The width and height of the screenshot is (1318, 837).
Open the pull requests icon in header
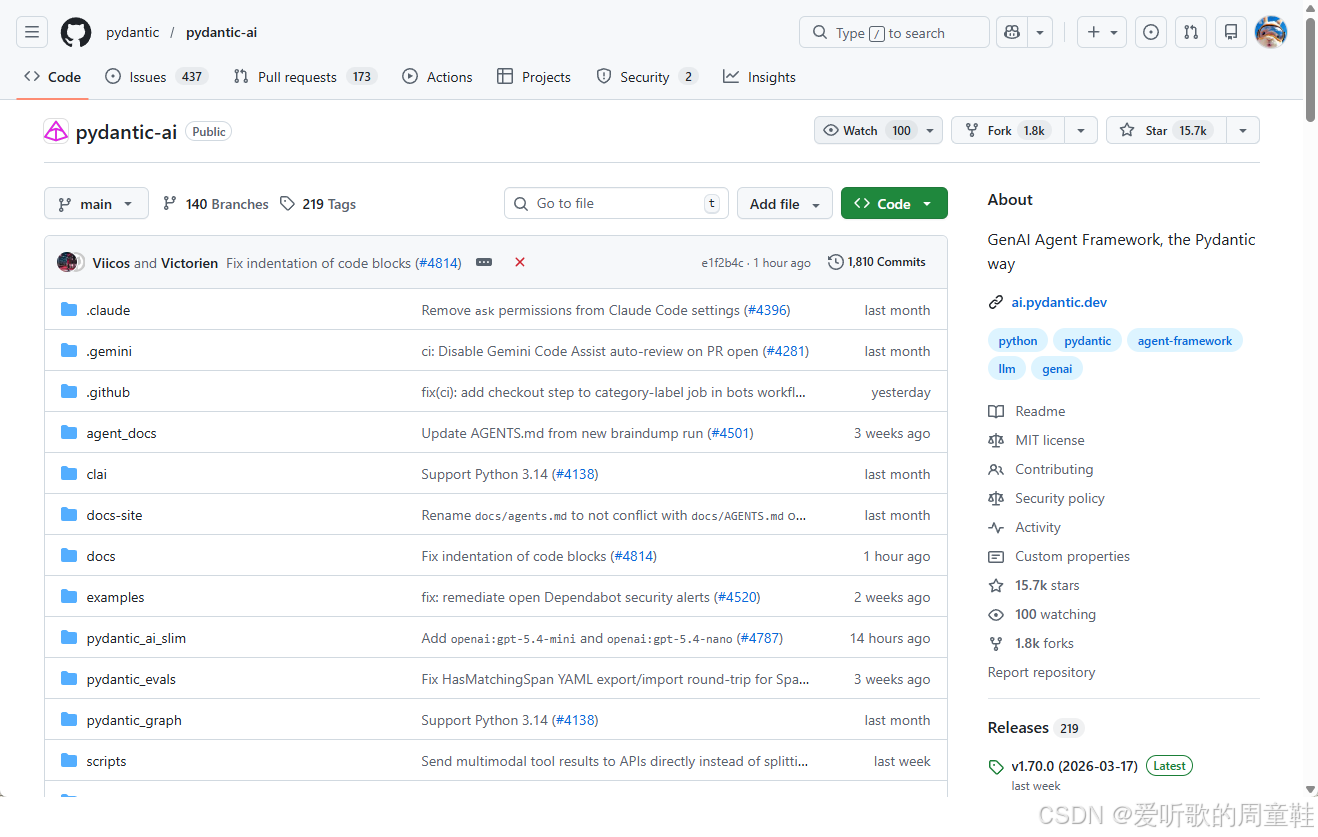coord(1191,32)
